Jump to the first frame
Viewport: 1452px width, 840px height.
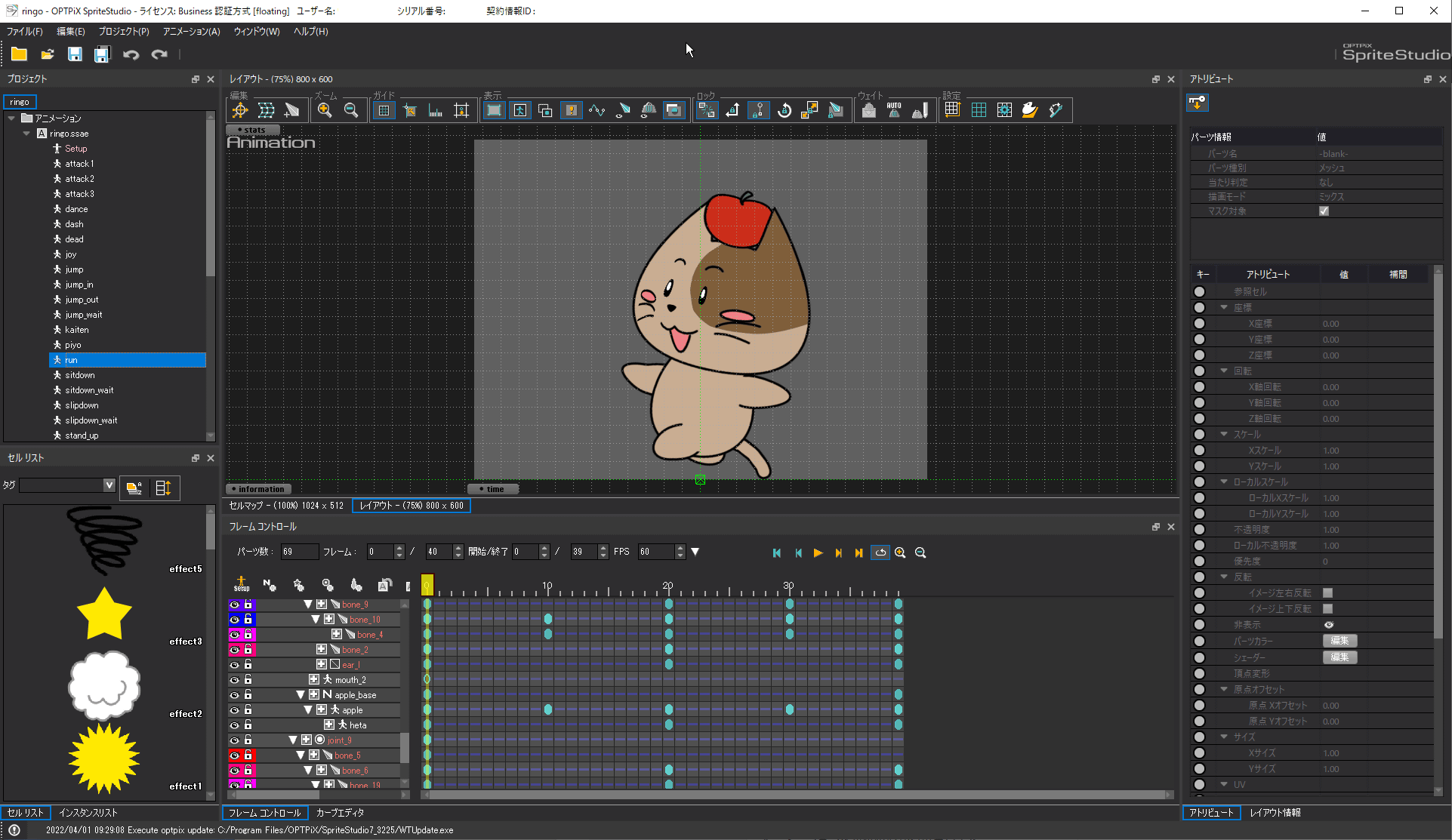coord(777,552)
